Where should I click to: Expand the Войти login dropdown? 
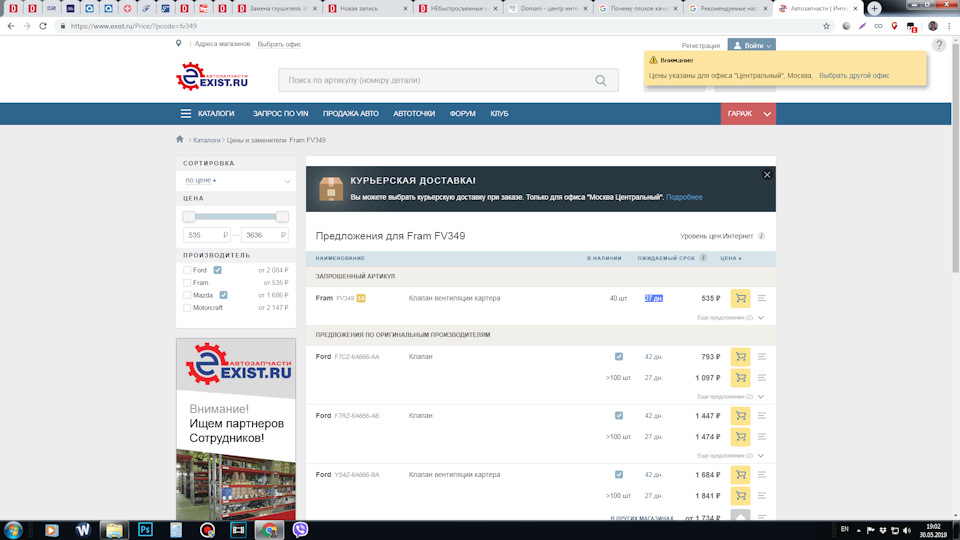tap(752, 45)
